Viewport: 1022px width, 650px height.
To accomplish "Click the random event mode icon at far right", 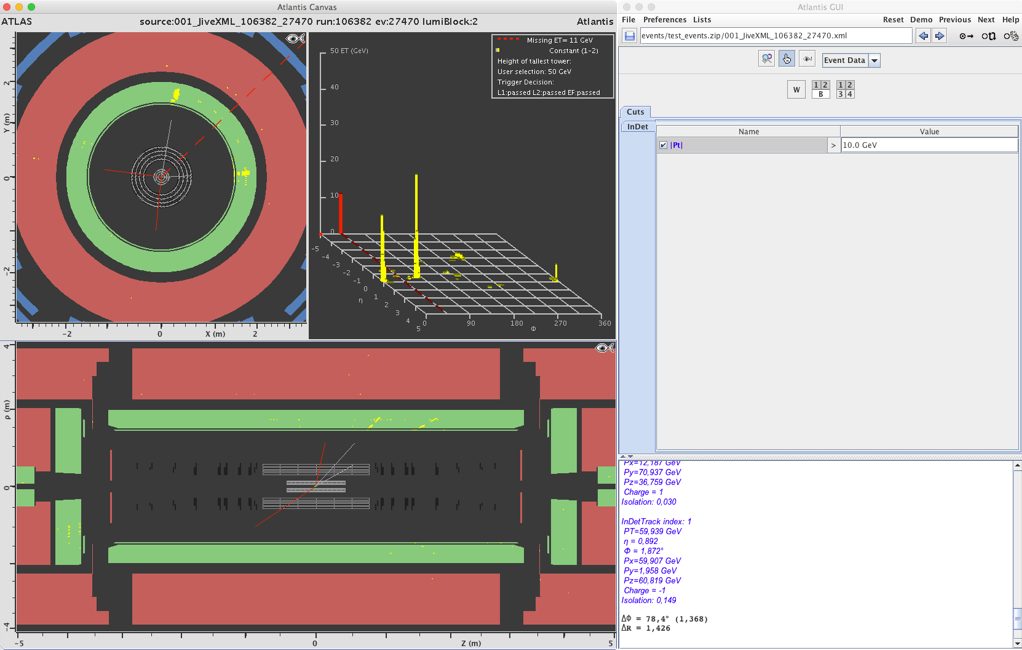I will [x=1011, y=36].
